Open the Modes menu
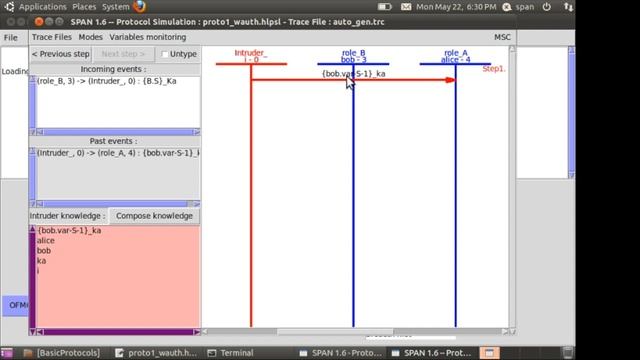This screenshot has width=640, height=360. 90,37
